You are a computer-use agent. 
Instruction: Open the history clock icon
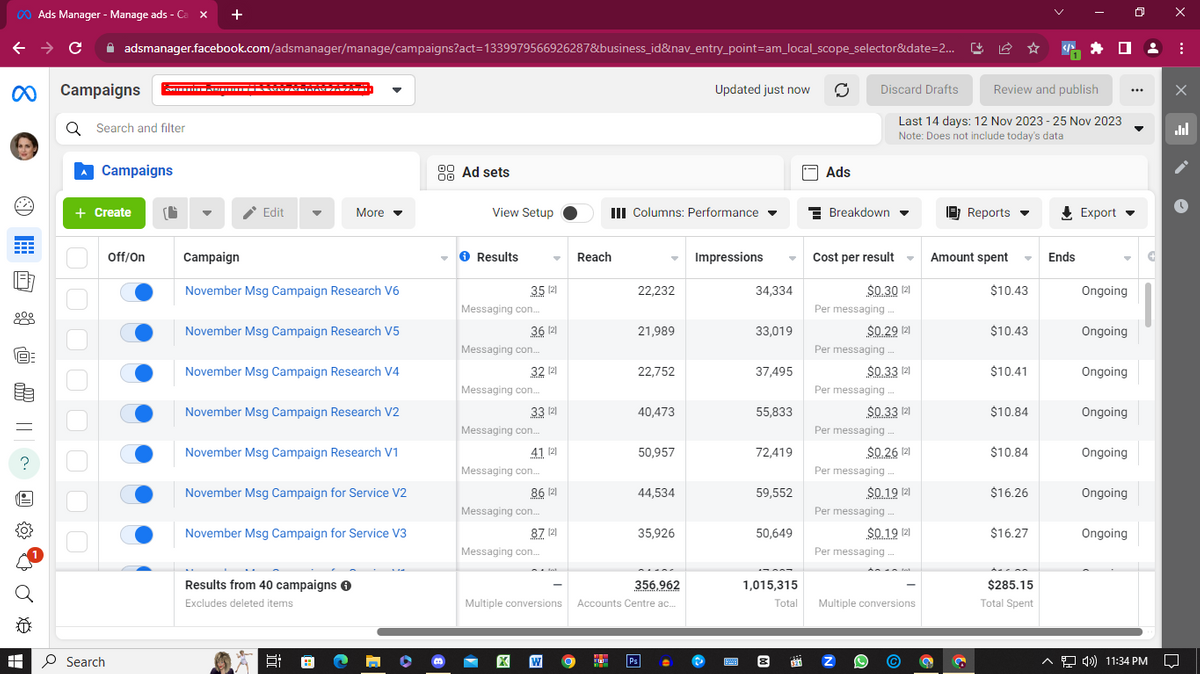[1180, 205]
